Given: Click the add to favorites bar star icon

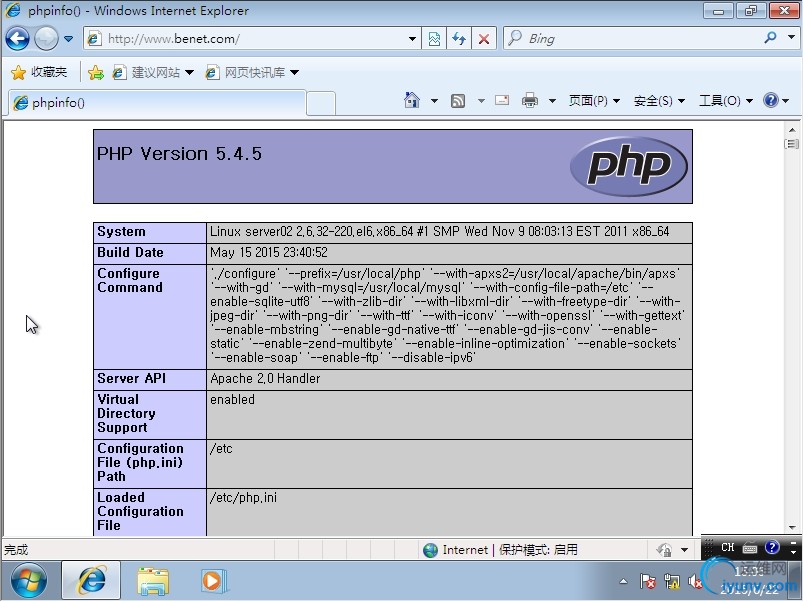Looking at the screenshot, I should pos(96,73).
